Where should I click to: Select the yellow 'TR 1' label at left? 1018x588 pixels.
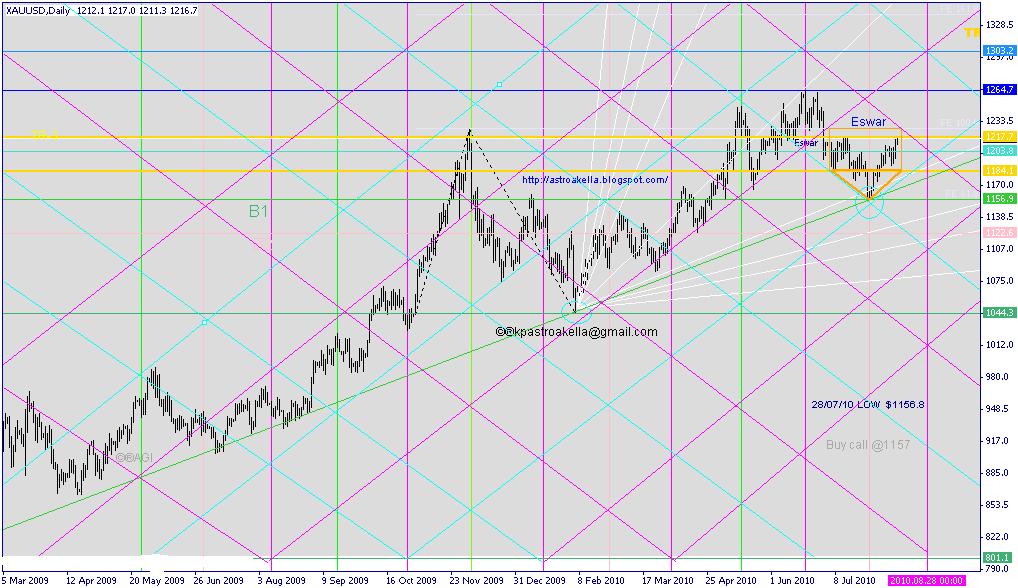[45, 135]
